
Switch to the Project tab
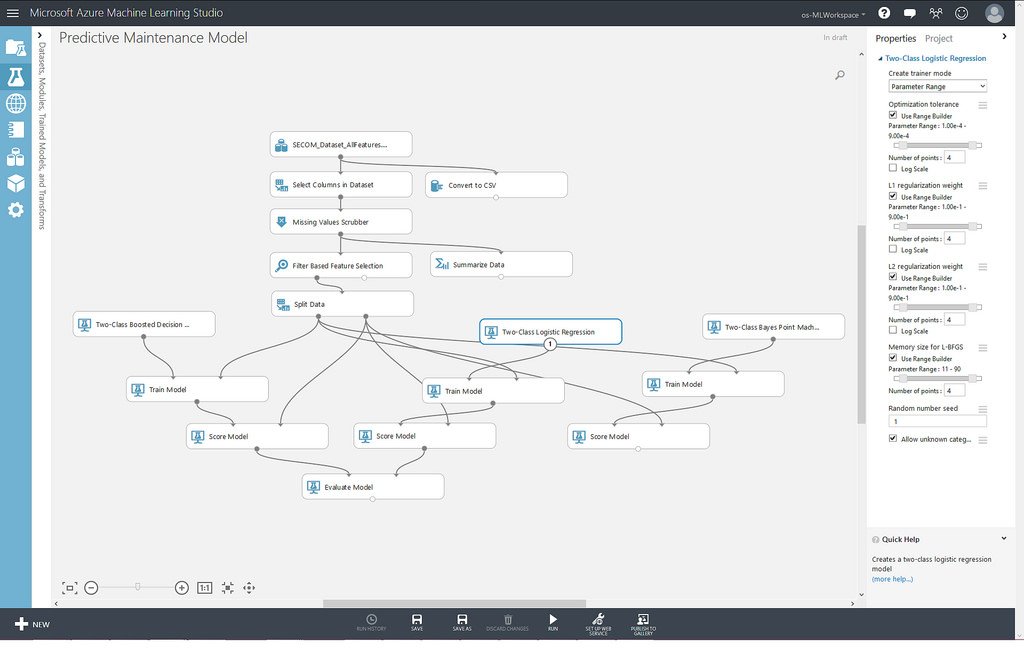pos(938,38)
